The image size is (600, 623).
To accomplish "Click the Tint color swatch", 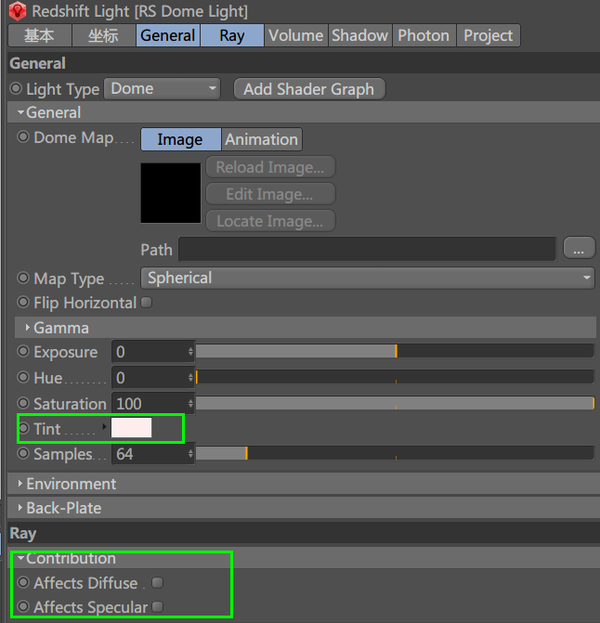I will [x=132, y=428].
